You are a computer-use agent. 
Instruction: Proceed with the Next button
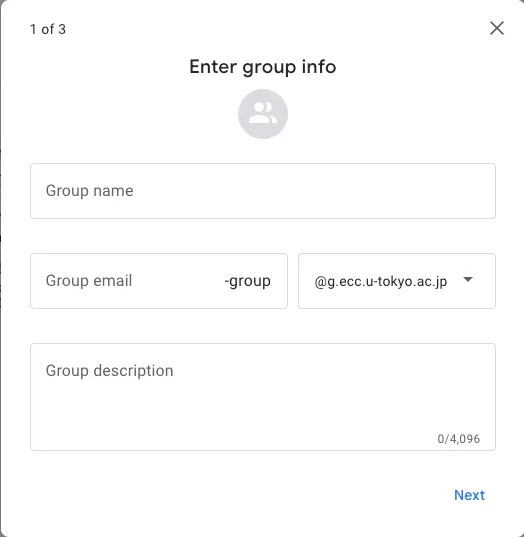coord(469,495)
